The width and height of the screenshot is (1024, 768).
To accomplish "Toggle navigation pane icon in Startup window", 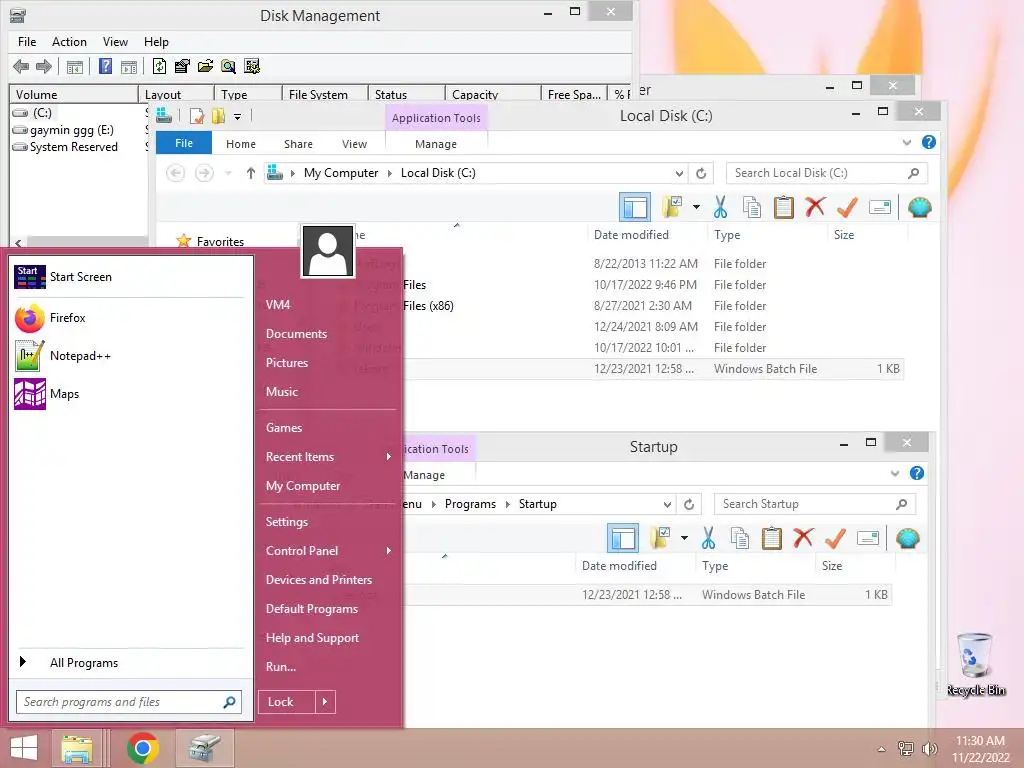I will coord(623,539).
